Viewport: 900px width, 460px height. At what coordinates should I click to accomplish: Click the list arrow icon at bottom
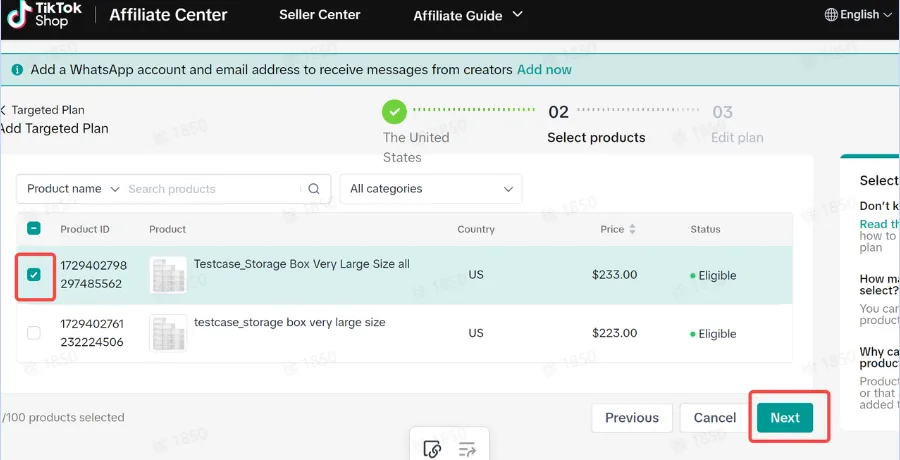(468, 449)
